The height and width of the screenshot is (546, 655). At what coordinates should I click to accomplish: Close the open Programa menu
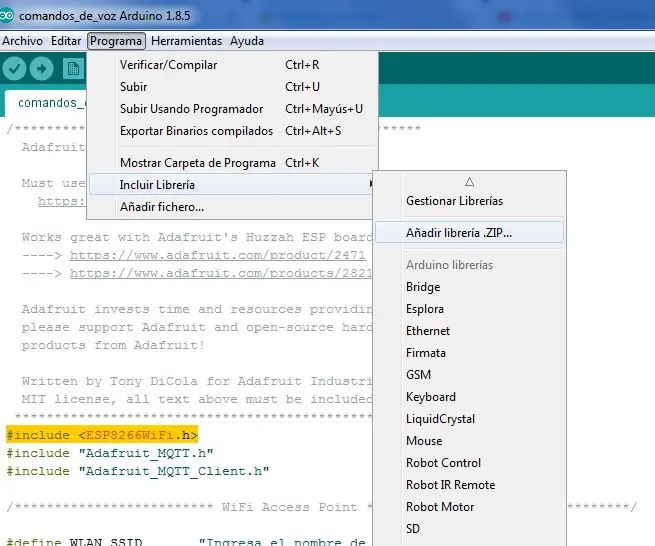coord(116,41)
